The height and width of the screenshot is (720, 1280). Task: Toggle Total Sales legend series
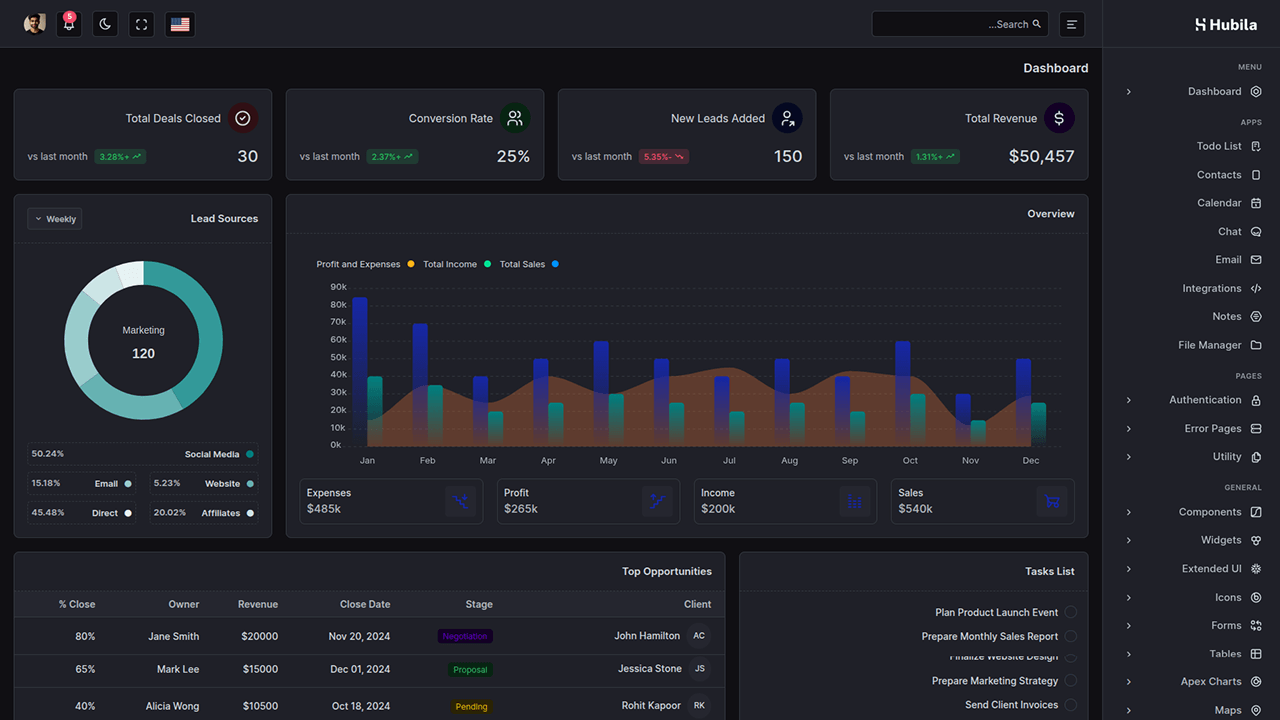529,264
